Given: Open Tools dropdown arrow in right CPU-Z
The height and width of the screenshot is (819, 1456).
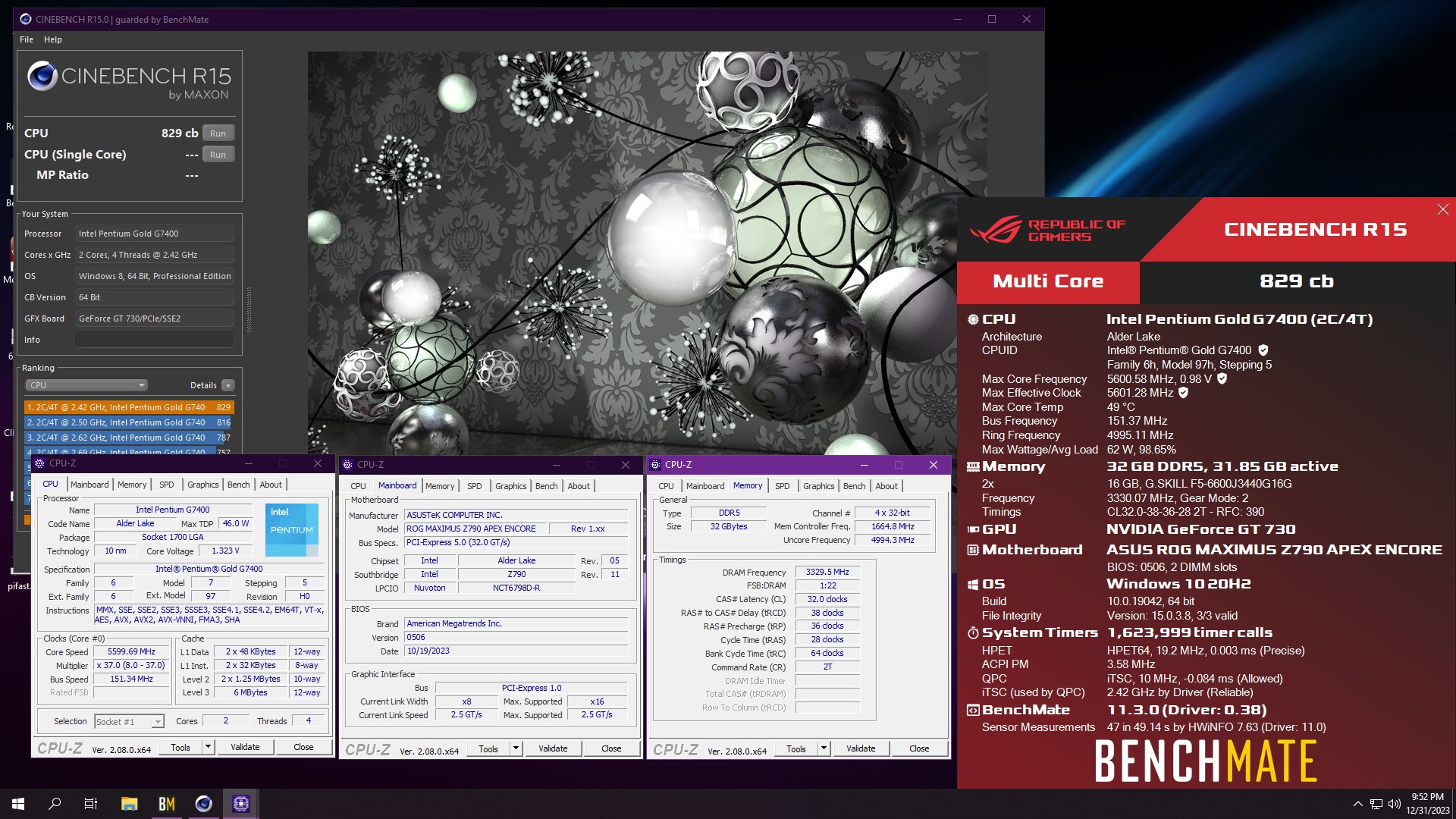Looking at the screenshot, I should (x=824, y=748).
